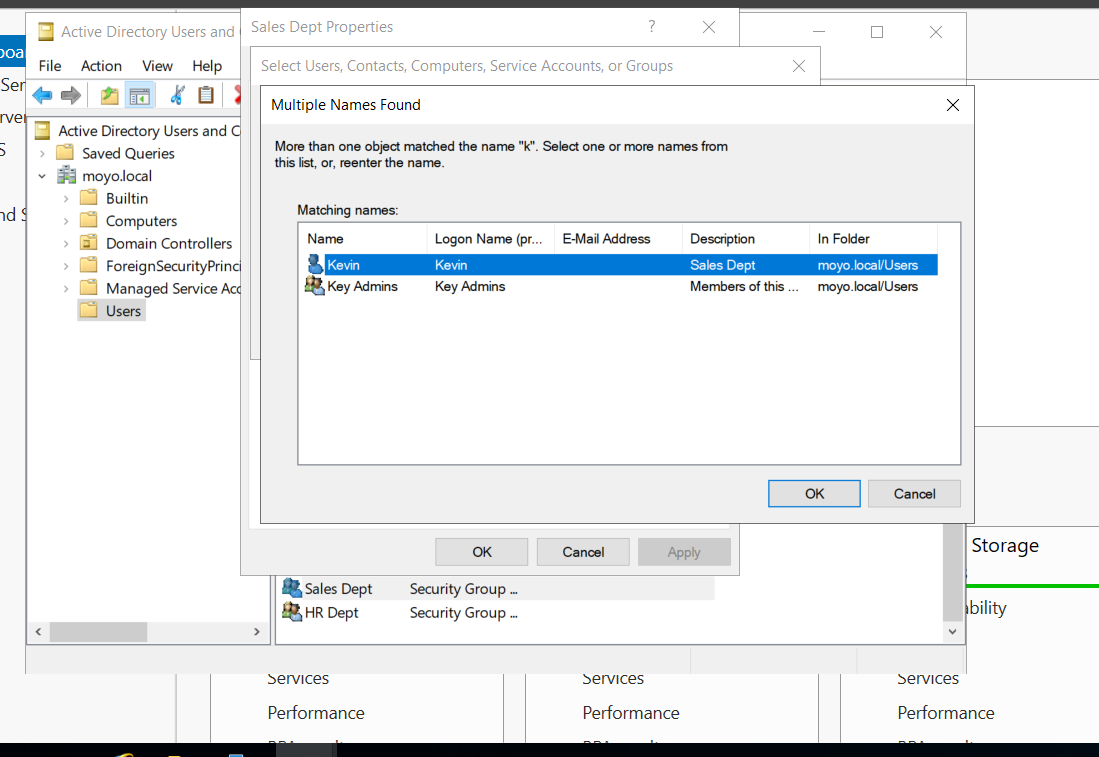Expand the Domain Controllers node

(66, 244)
